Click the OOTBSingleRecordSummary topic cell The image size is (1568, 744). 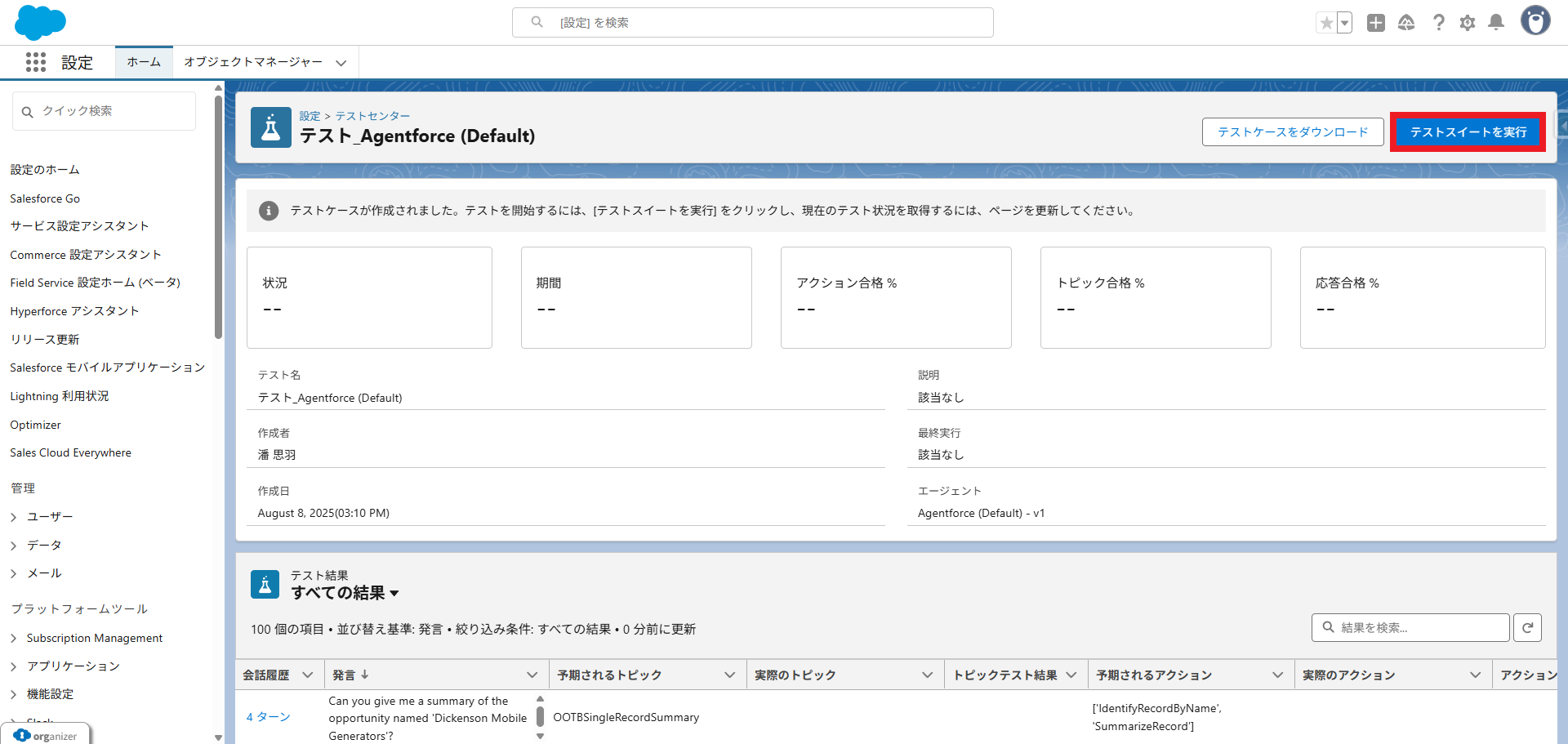(x=626, y=717)
